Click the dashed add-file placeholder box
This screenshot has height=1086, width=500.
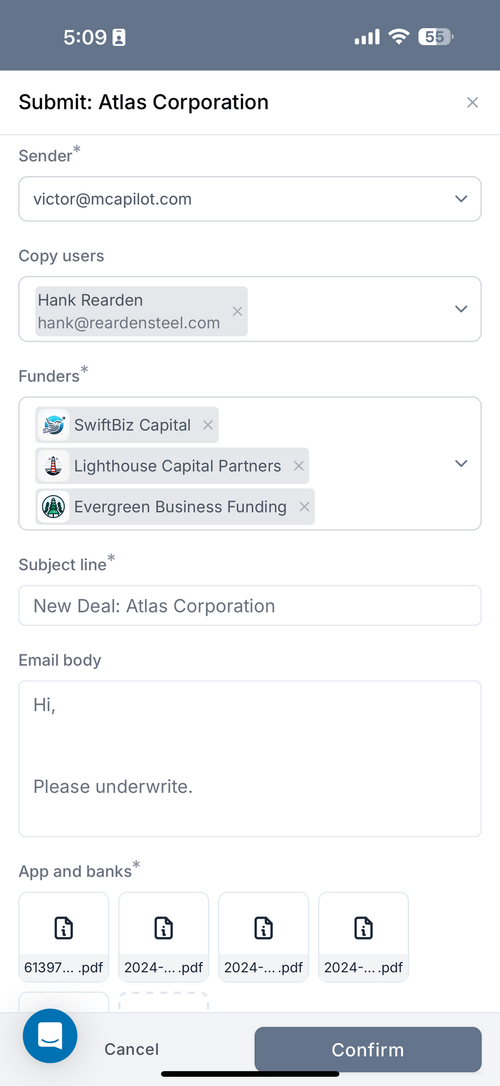163,1002
